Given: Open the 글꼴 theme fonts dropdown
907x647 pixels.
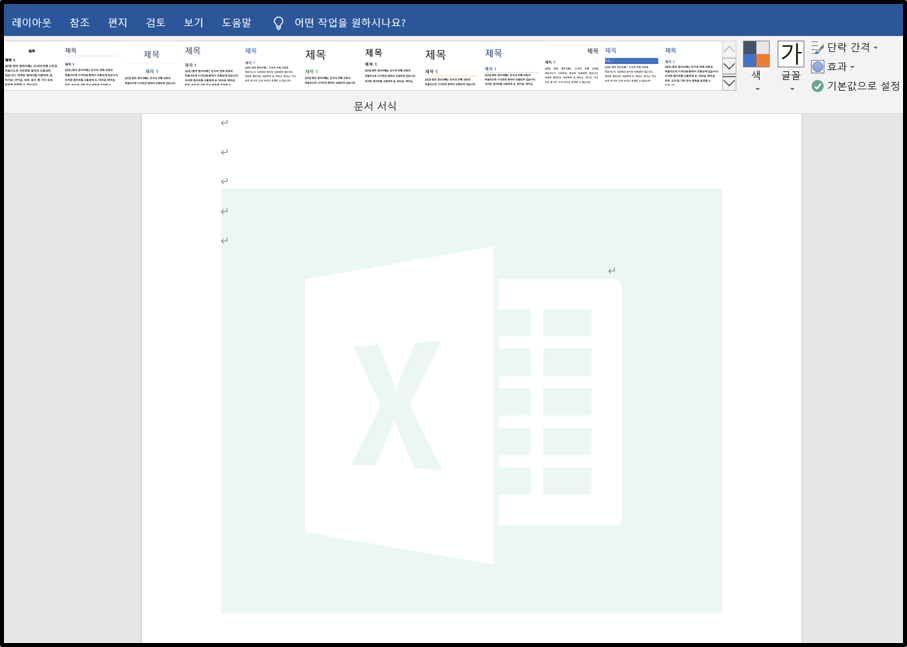Looking at the screenshot, I should click(791, 66).
